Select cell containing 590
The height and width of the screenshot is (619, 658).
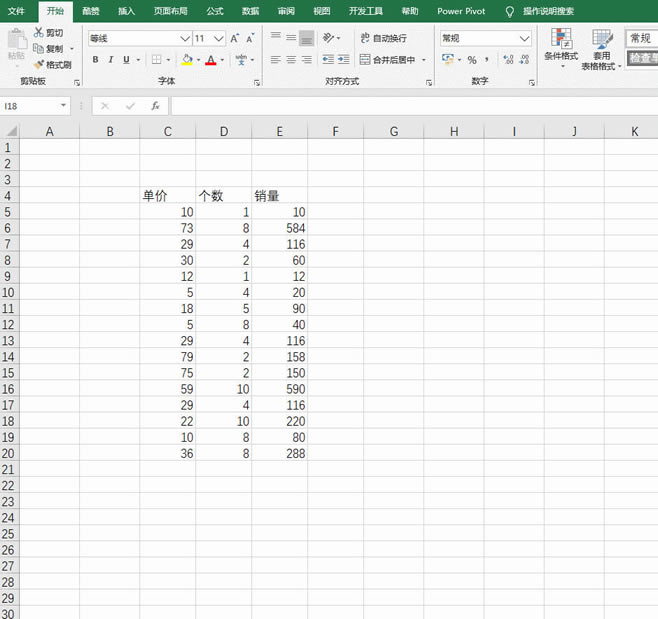coord(279,389)
